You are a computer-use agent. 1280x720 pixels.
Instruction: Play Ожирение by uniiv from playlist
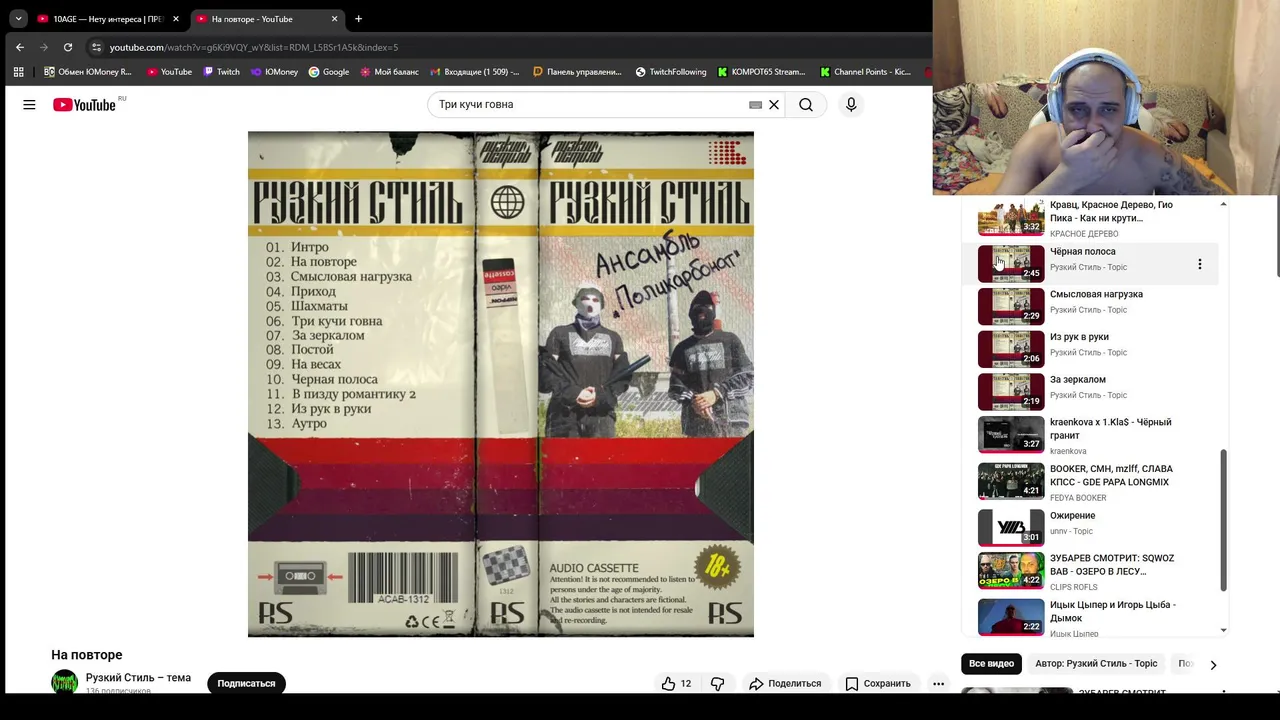(x=1090, y=527)
